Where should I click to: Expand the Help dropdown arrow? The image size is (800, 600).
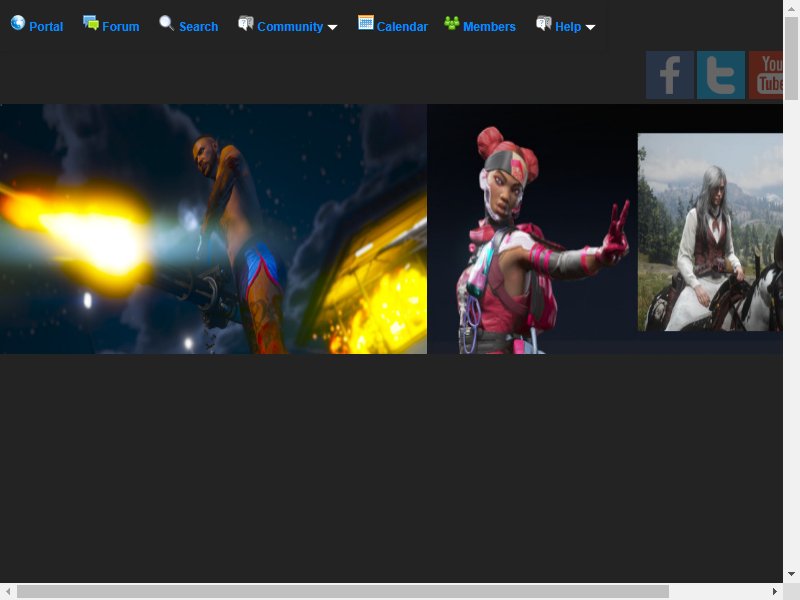590,28
